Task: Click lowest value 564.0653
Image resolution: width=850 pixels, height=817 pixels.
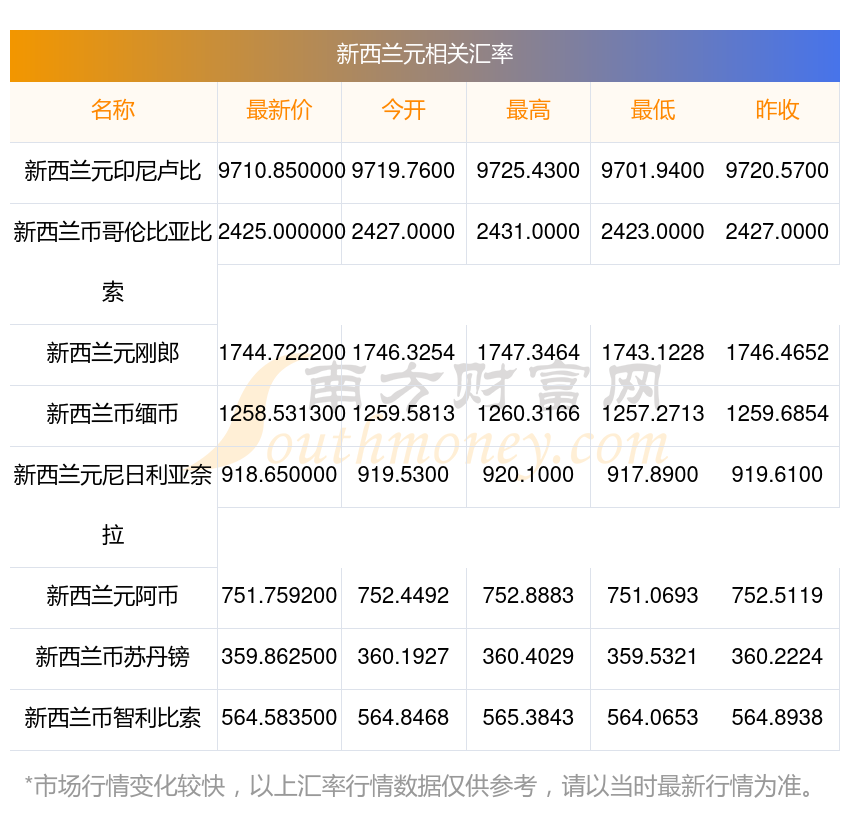Action: point(653,718)
